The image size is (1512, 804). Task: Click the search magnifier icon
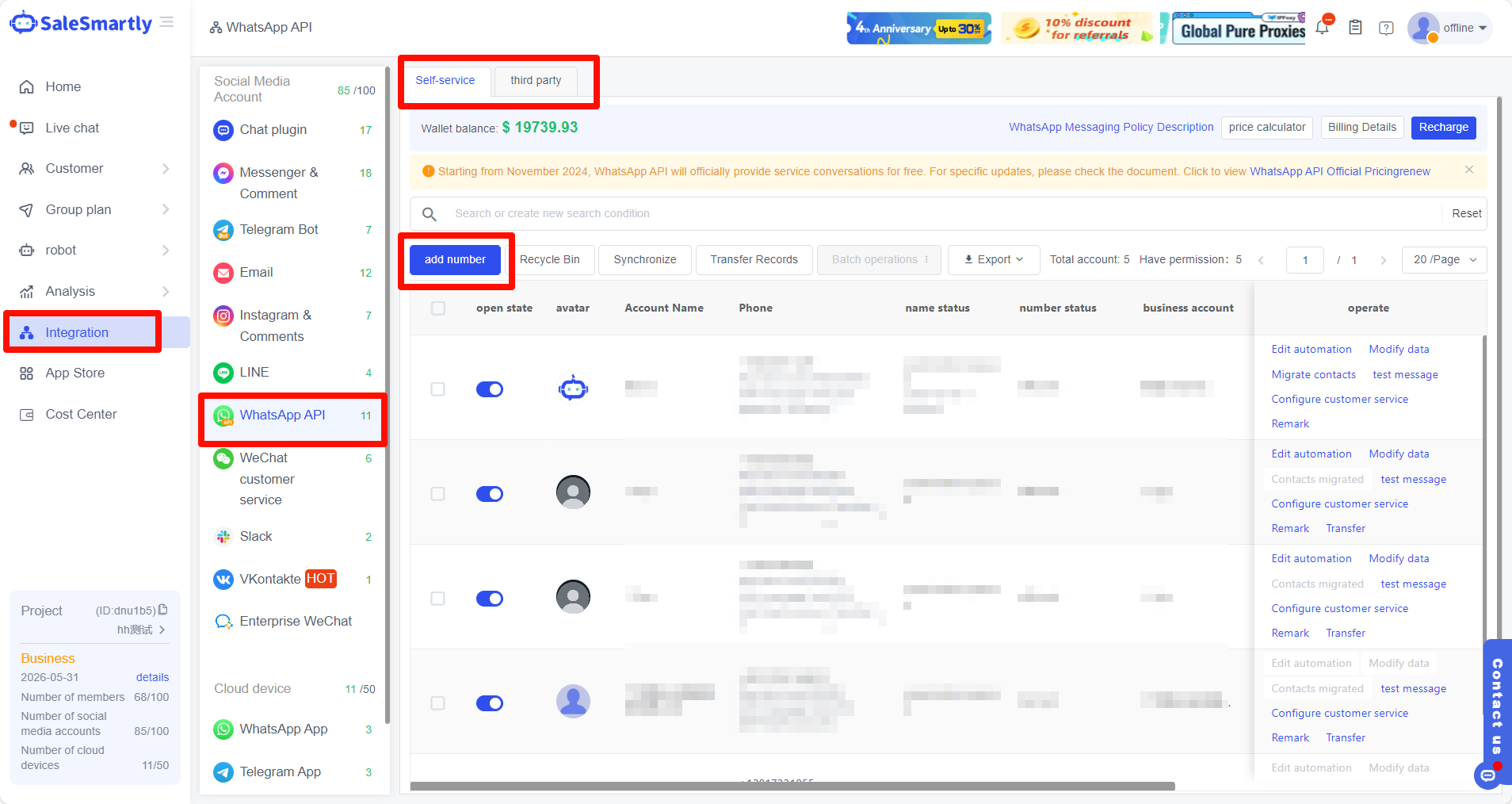[x=430, y=214]
